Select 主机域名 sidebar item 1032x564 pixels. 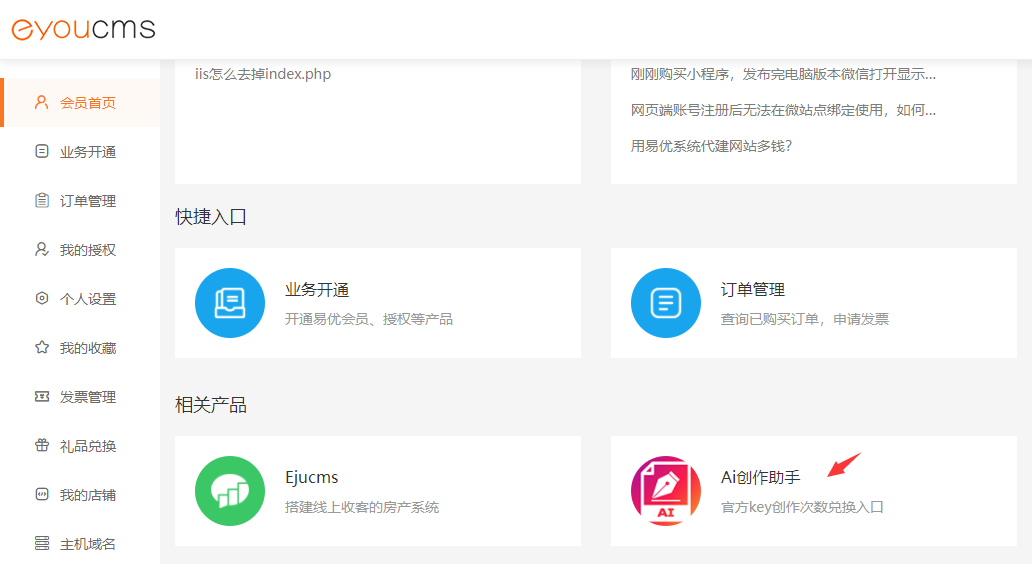coord(80,544)
